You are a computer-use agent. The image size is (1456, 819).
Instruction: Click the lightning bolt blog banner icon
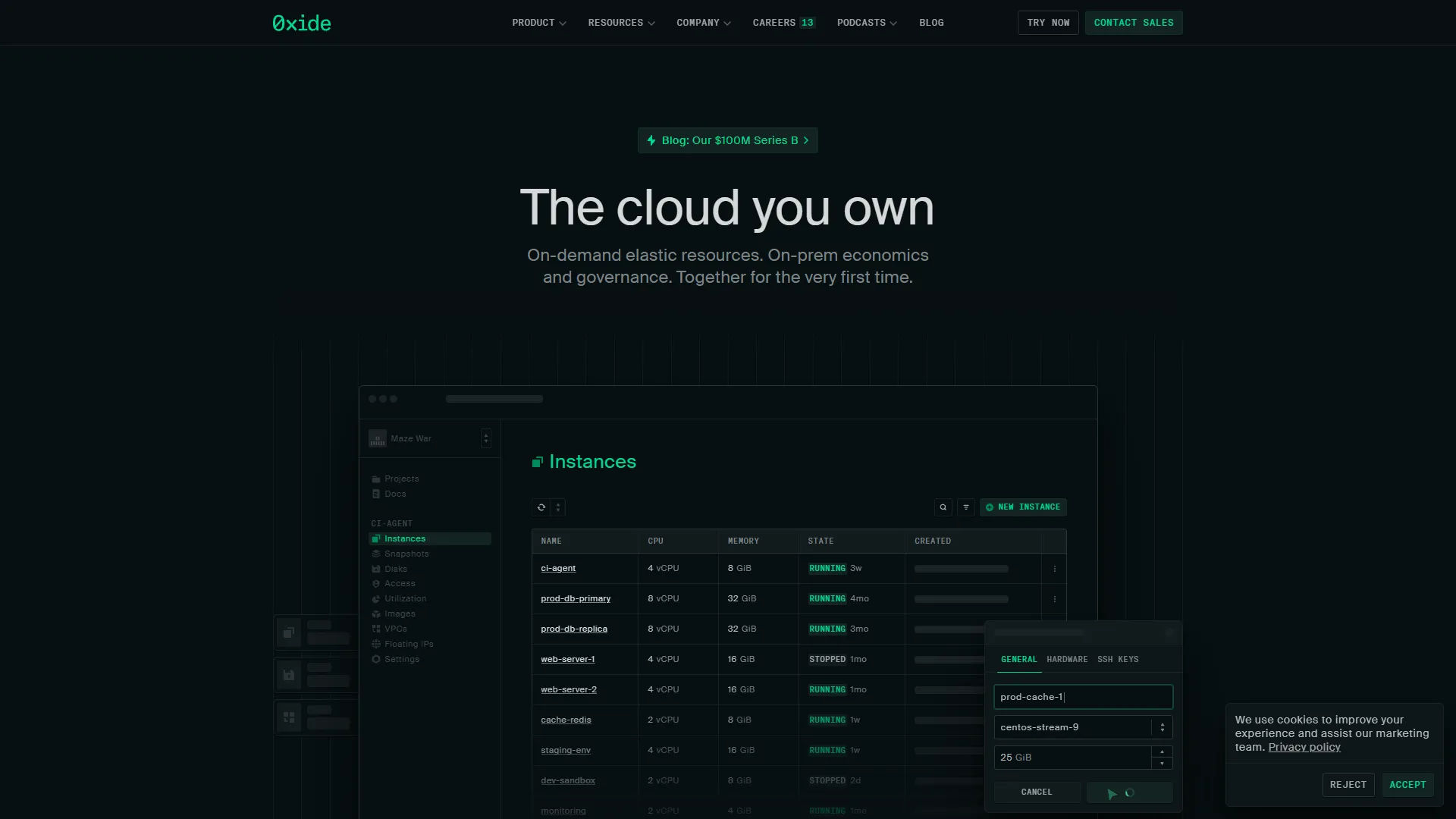[x=651, y=140]
